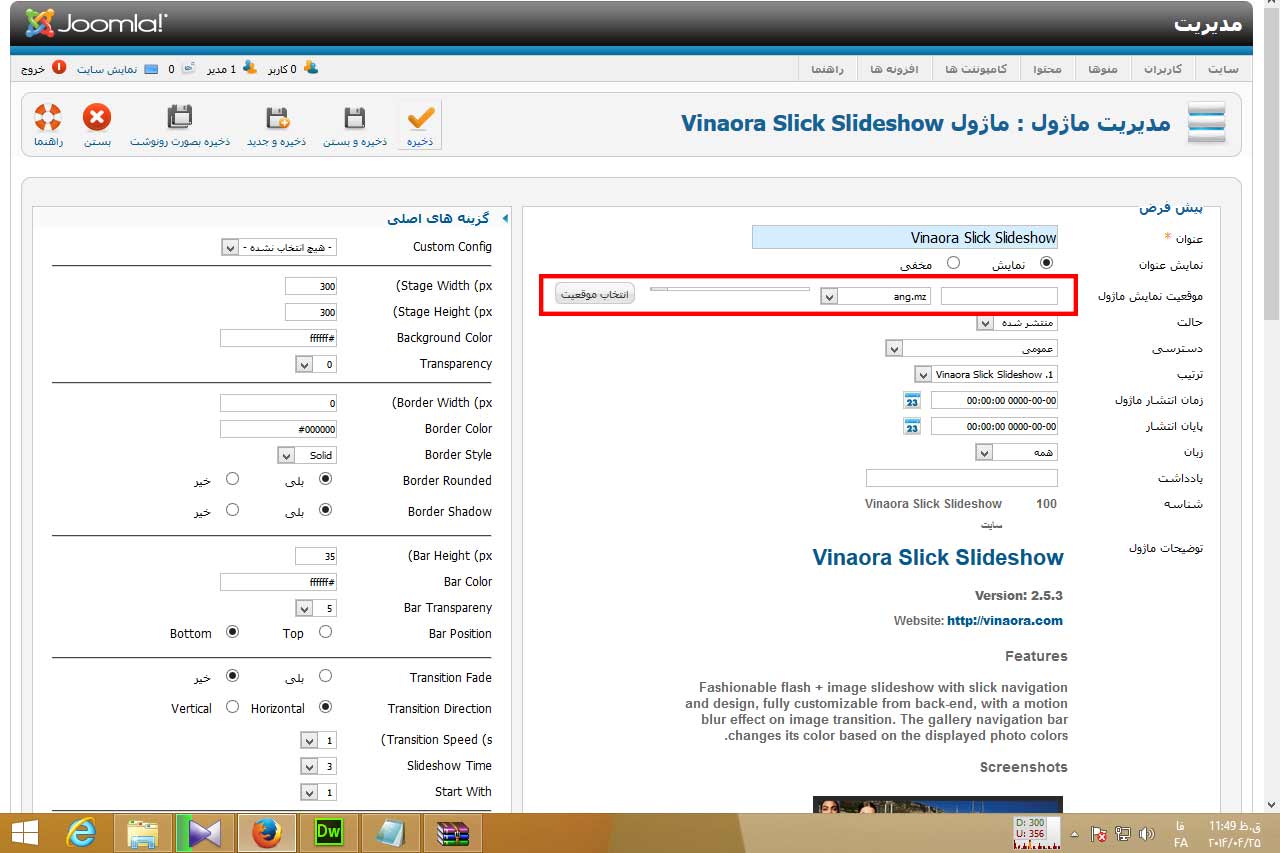Viewport: 1280px width, 853px height.
Task: Click the Background Color field
Action: [x=279, y=338]
